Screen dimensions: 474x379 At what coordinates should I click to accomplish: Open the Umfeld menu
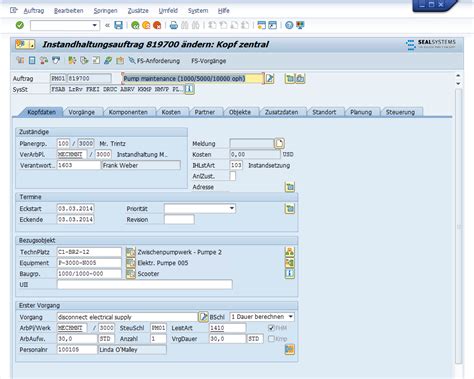click(168, 11)
